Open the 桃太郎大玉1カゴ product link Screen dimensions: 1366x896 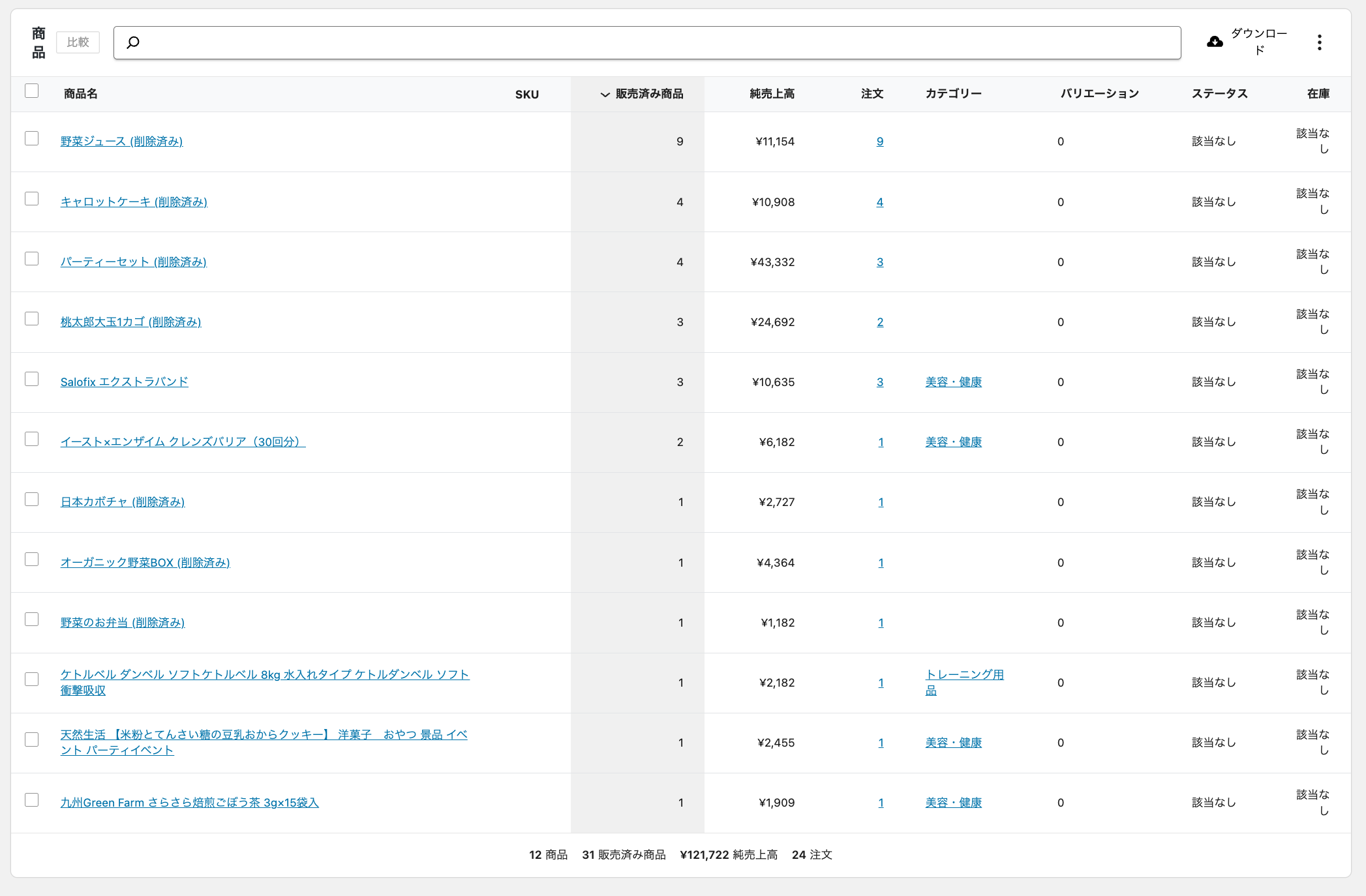click(130, 322)
